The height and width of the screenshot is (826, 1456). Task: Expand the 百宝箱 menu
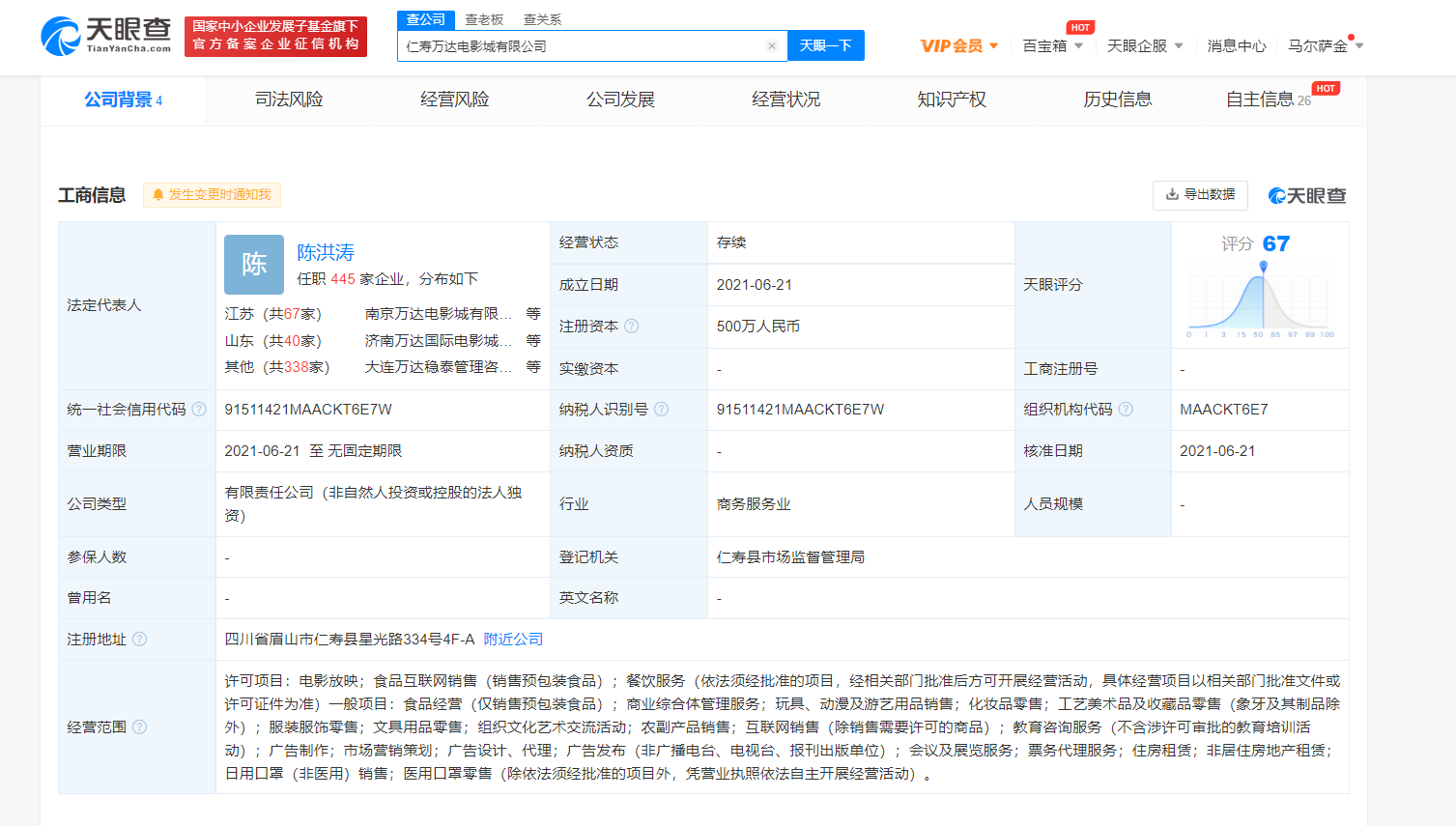(1052, 45)
